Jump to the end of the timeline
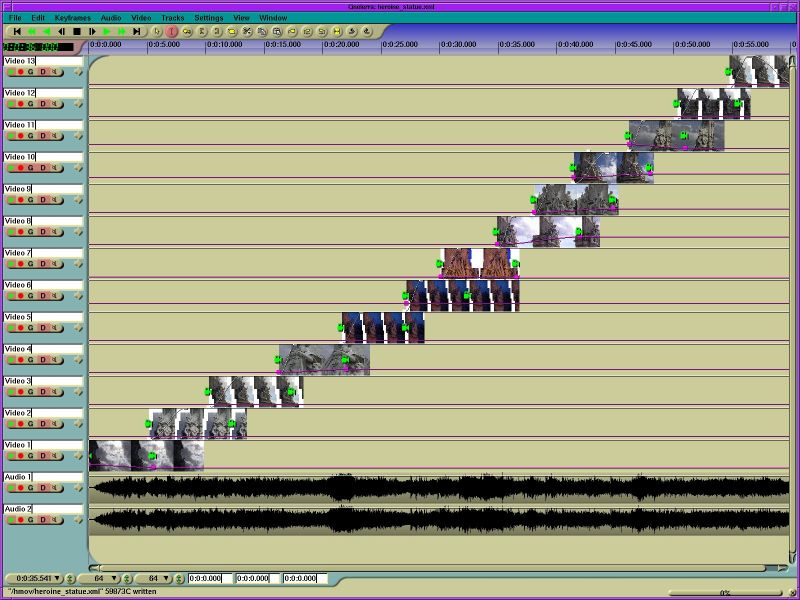Image resolution: width=800 pixels, height=600 pixels. point(136,32)
